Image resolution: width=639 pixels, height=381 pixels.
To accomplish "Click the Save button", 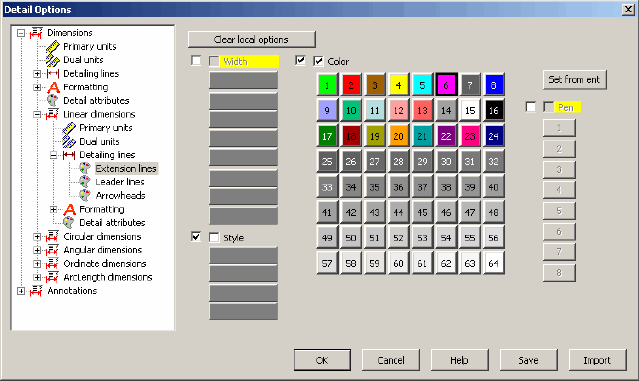I will click(528, 360).
